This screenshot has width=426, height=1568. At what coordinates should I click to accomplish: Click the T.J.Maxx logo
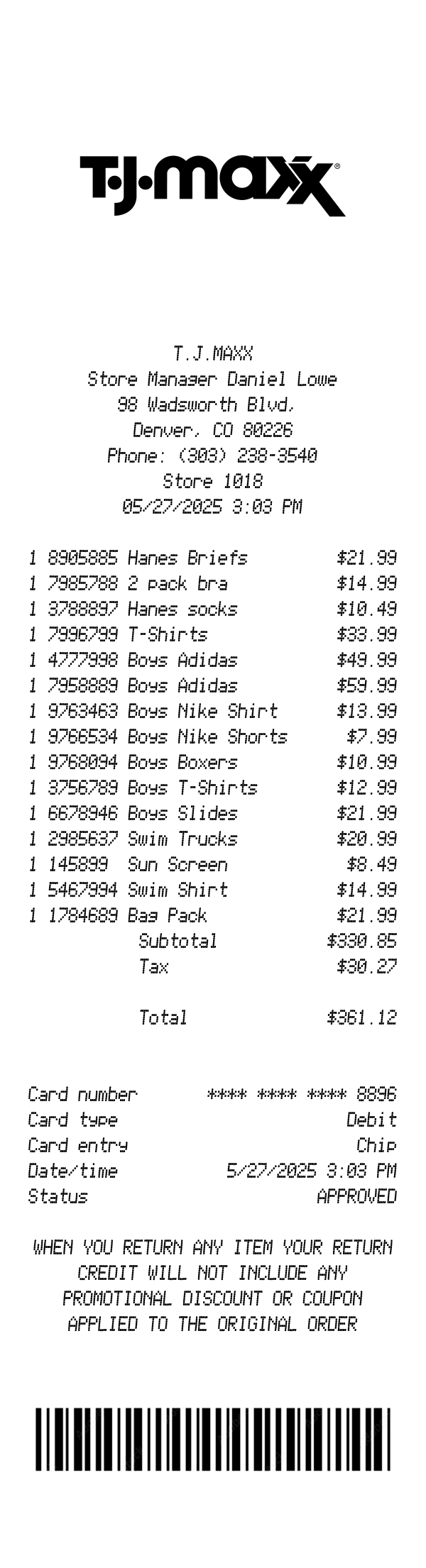pyautogui.click(x=212, y=184)
